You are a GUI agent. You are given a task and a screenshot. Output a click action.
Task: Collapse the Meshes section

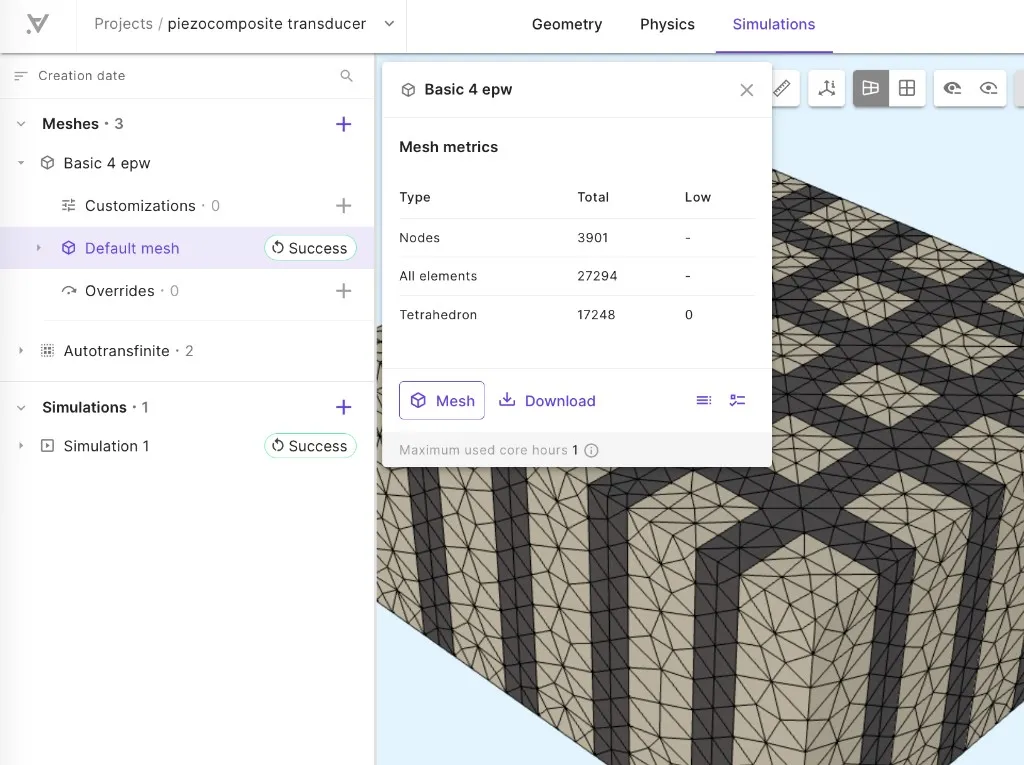[x=21, y=123]
